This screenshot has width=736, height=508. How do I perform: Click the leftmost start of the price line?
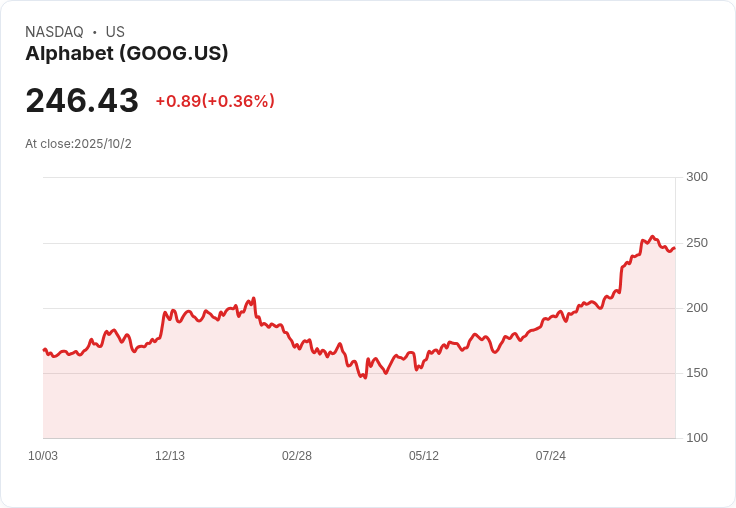[44, 350]
